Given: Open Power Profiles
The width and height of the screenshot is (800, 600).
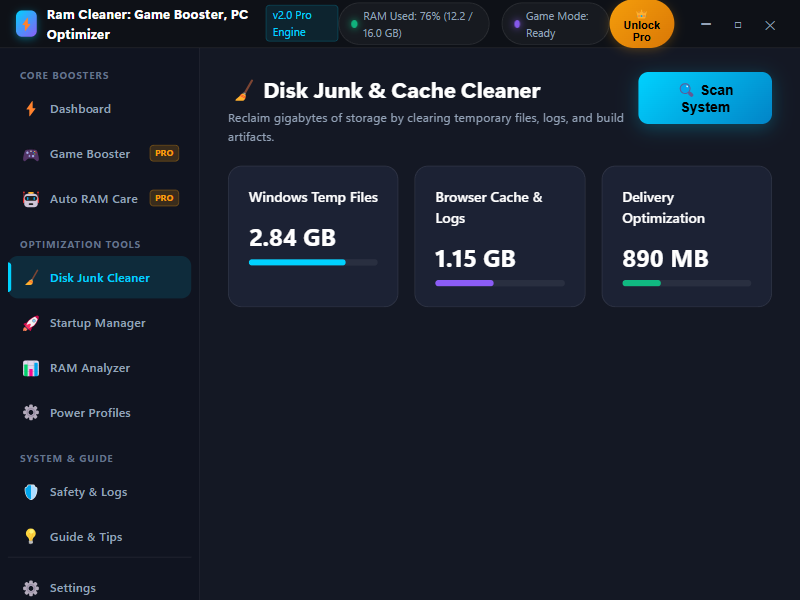Looking at the screenshot, I should 99,412.
